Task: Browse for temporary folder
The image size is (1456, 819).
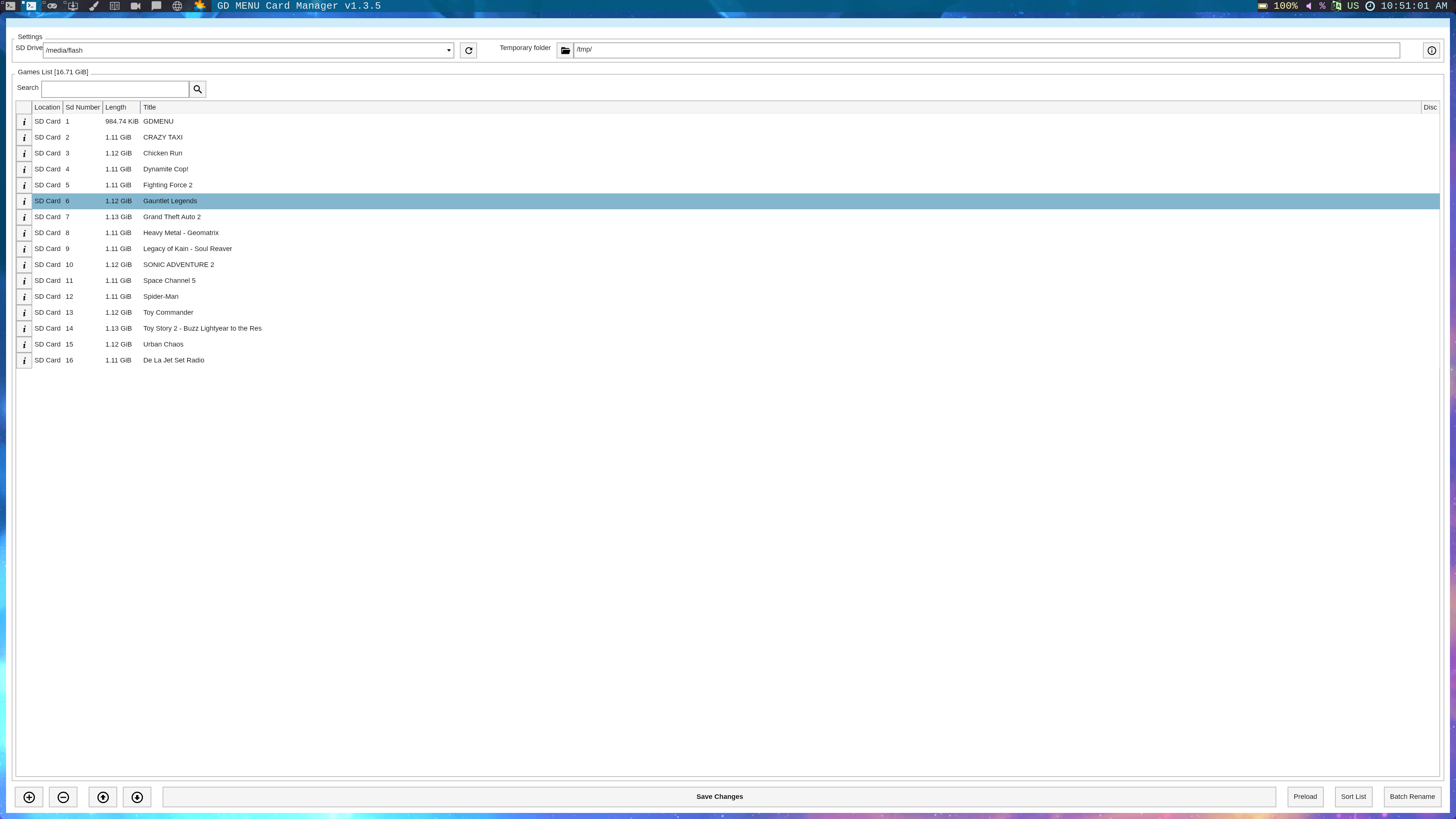Action: point(565,50)
